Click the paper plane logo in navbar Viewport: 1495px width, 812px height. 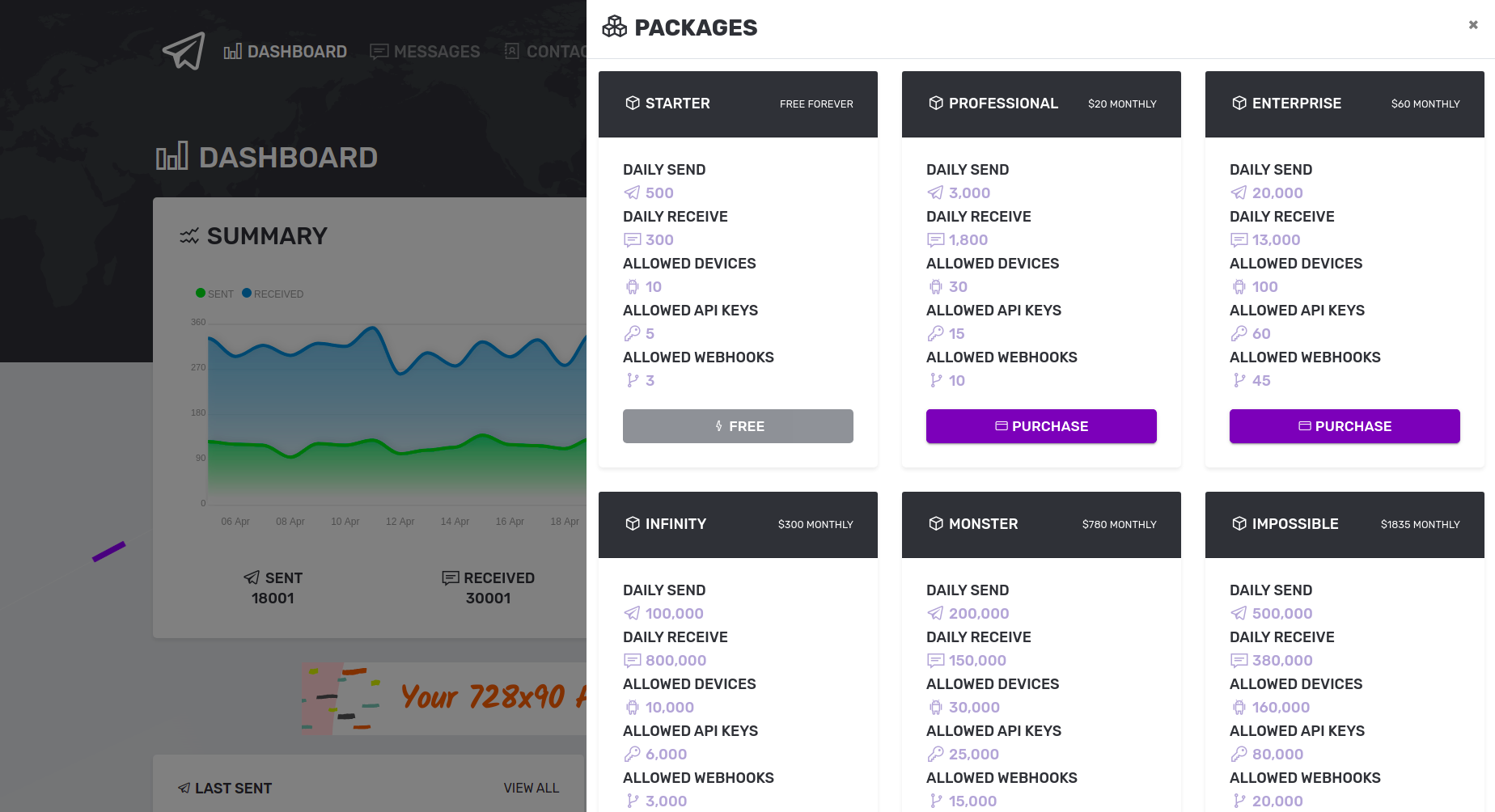click(184, 51)
